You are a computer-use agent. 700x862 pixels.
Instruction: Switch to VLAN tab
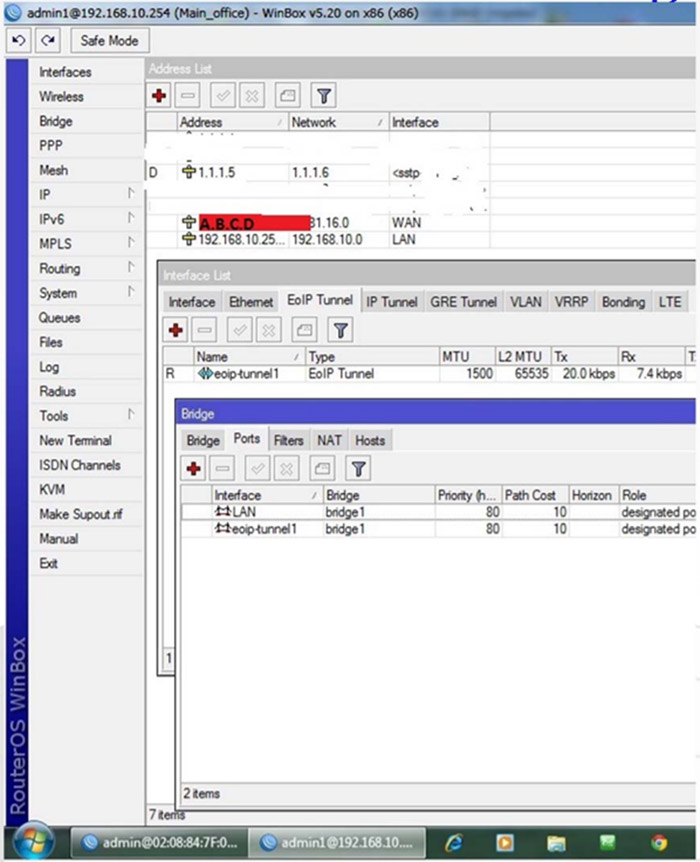click(x=526, y=302)
